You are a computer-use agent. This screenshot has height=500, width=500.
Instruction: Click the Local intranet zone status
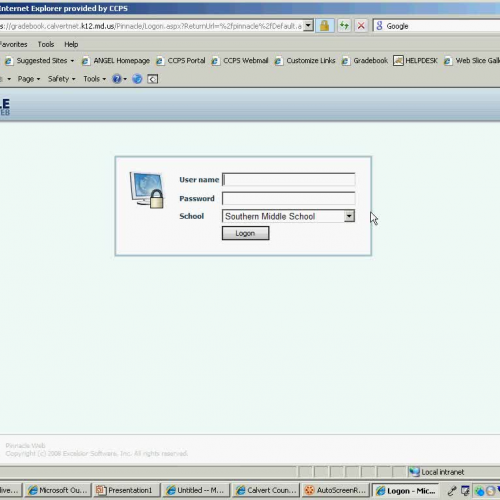(437, 472)
